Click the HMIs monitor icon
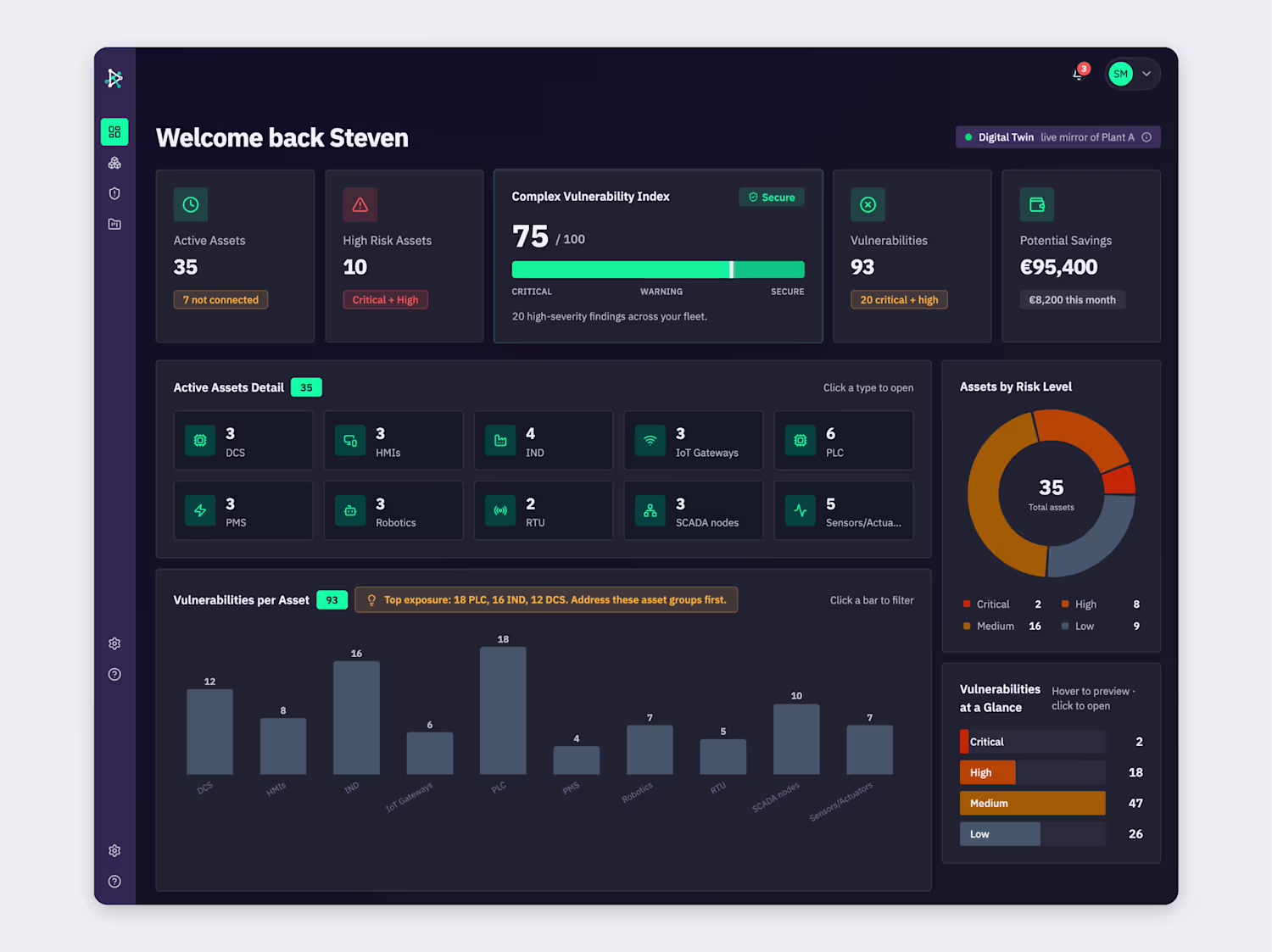The image size is (1272, 952). (350, 440)
